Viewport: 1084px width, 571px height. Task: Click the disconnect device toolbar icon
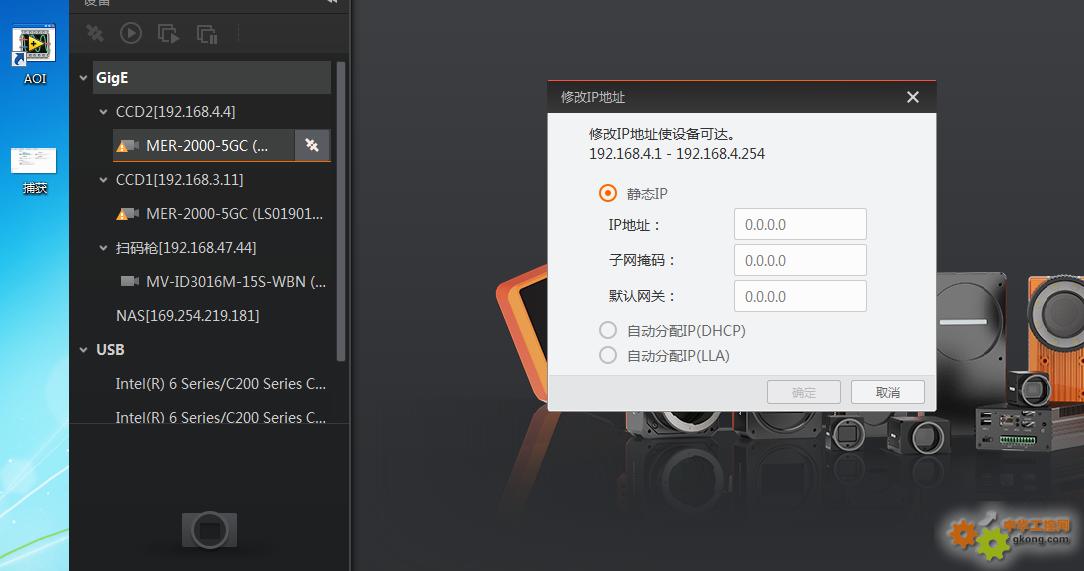pyautogui.click(x=95, y=32)
